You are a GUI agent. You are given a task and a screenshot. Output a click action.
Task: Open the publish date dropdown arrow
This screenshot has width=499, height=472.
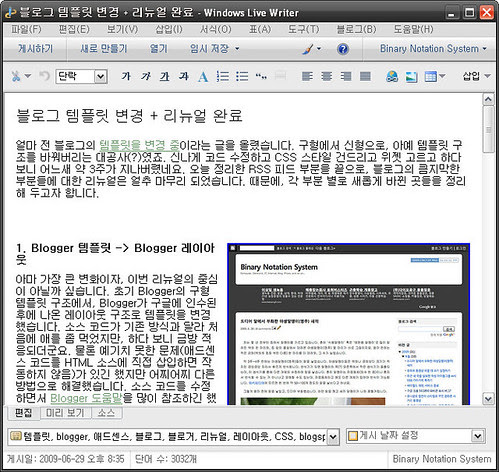tap(477, 436)
